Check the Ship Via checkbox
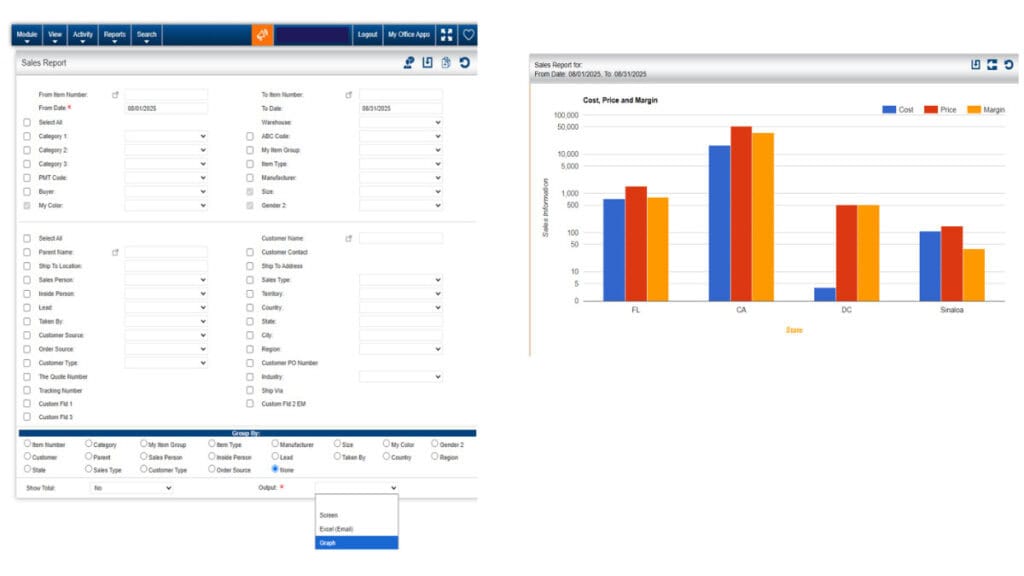 tap(249, 391)
